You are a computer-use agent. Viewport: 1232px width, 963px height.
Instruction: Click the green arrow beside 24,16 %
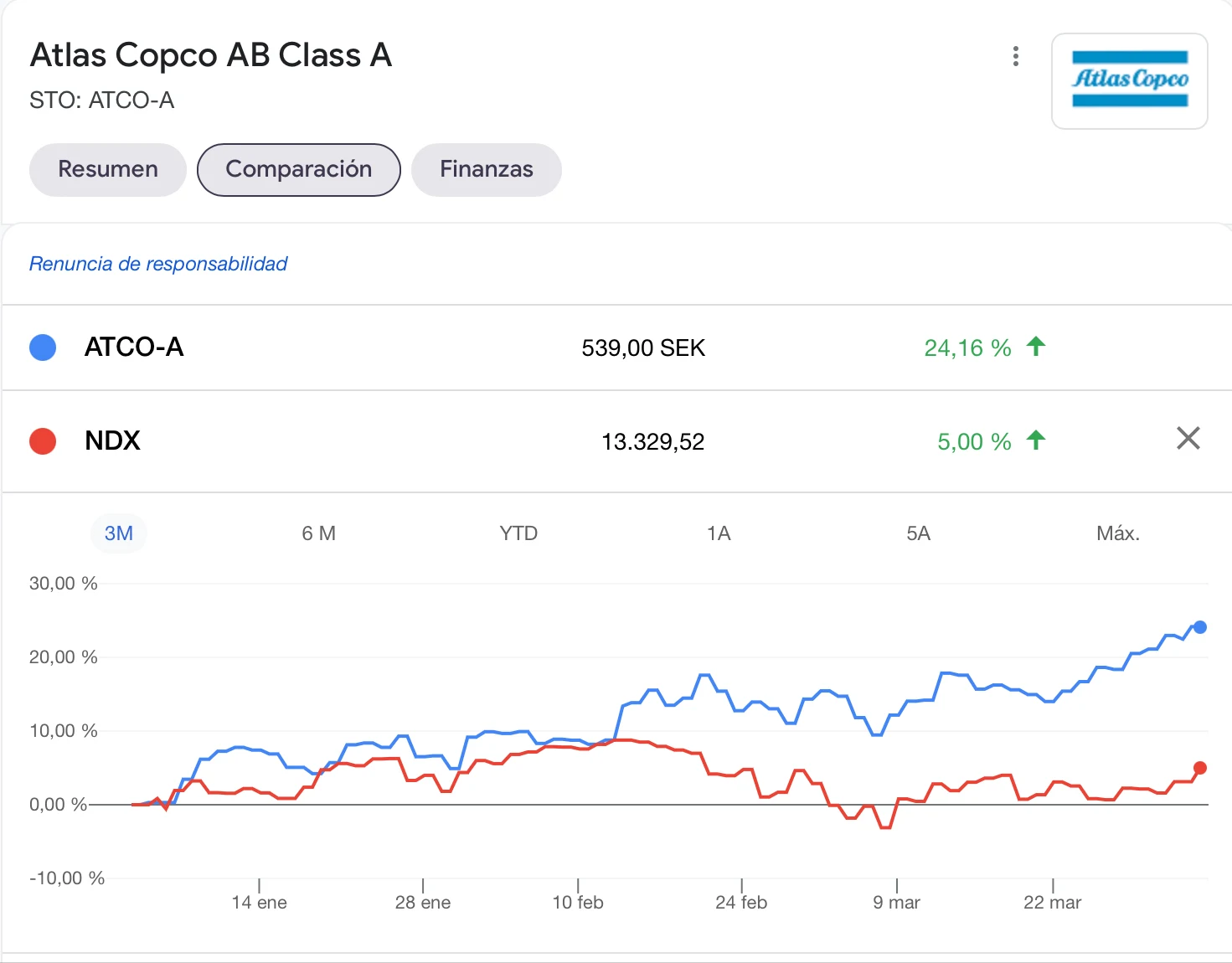click(x=1036, y=347)
